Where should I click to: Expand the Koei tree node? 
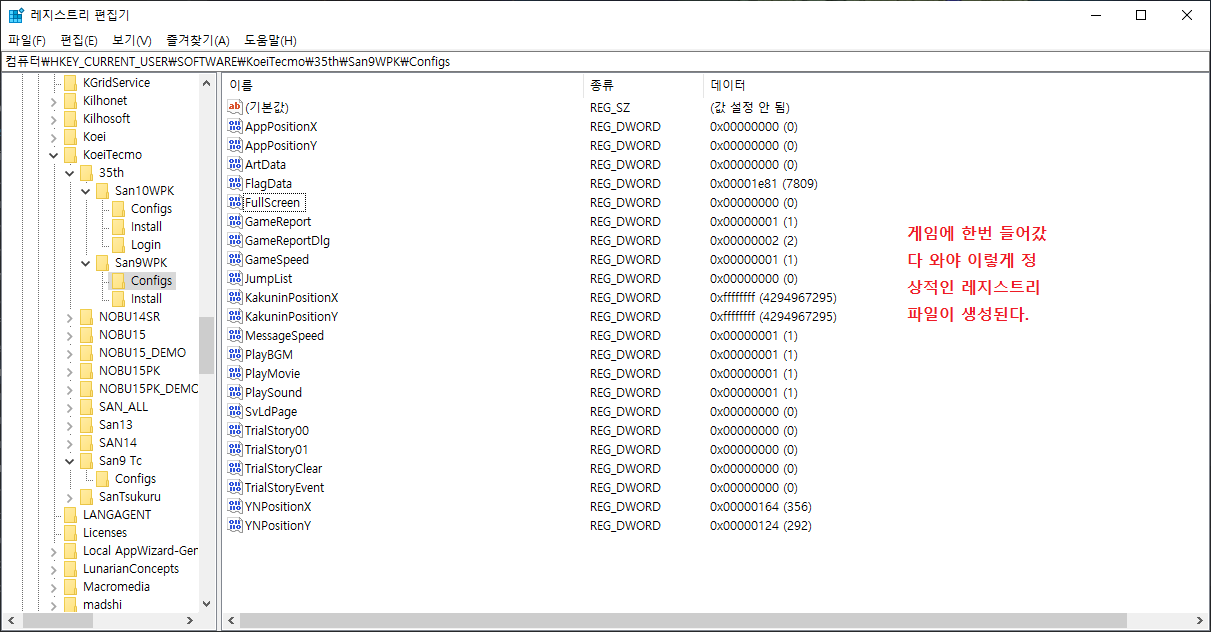pos(53,137)
